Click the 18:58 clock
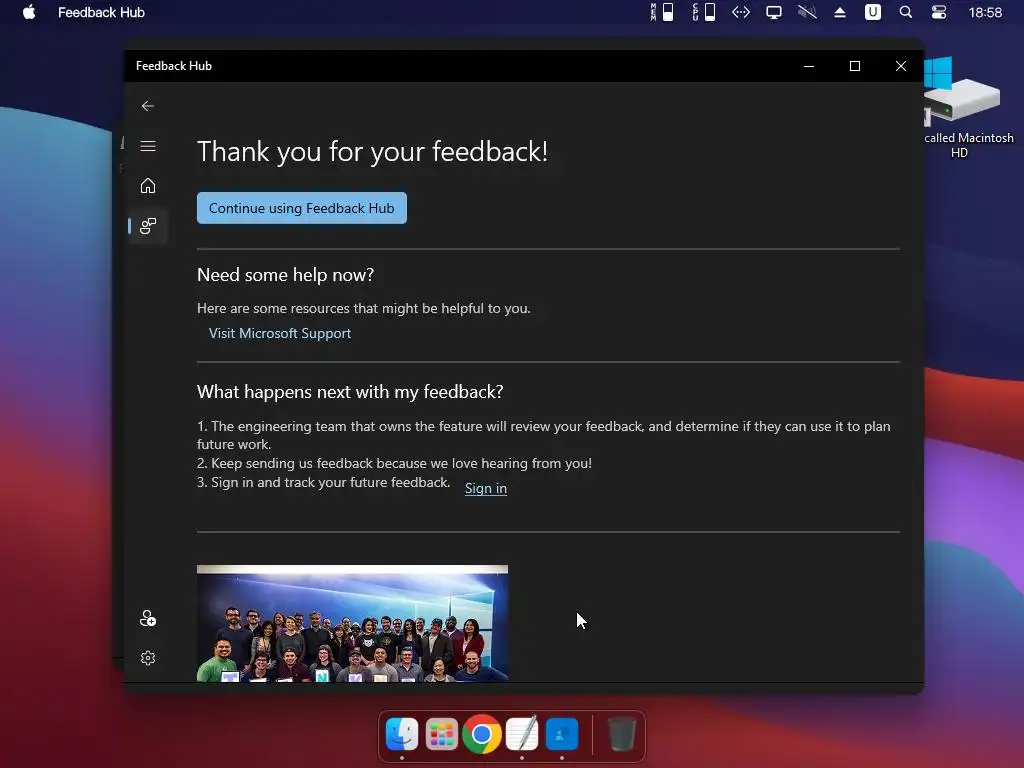Image resolution: width=1024 pixels, height=768 pixels. [985, 12]
